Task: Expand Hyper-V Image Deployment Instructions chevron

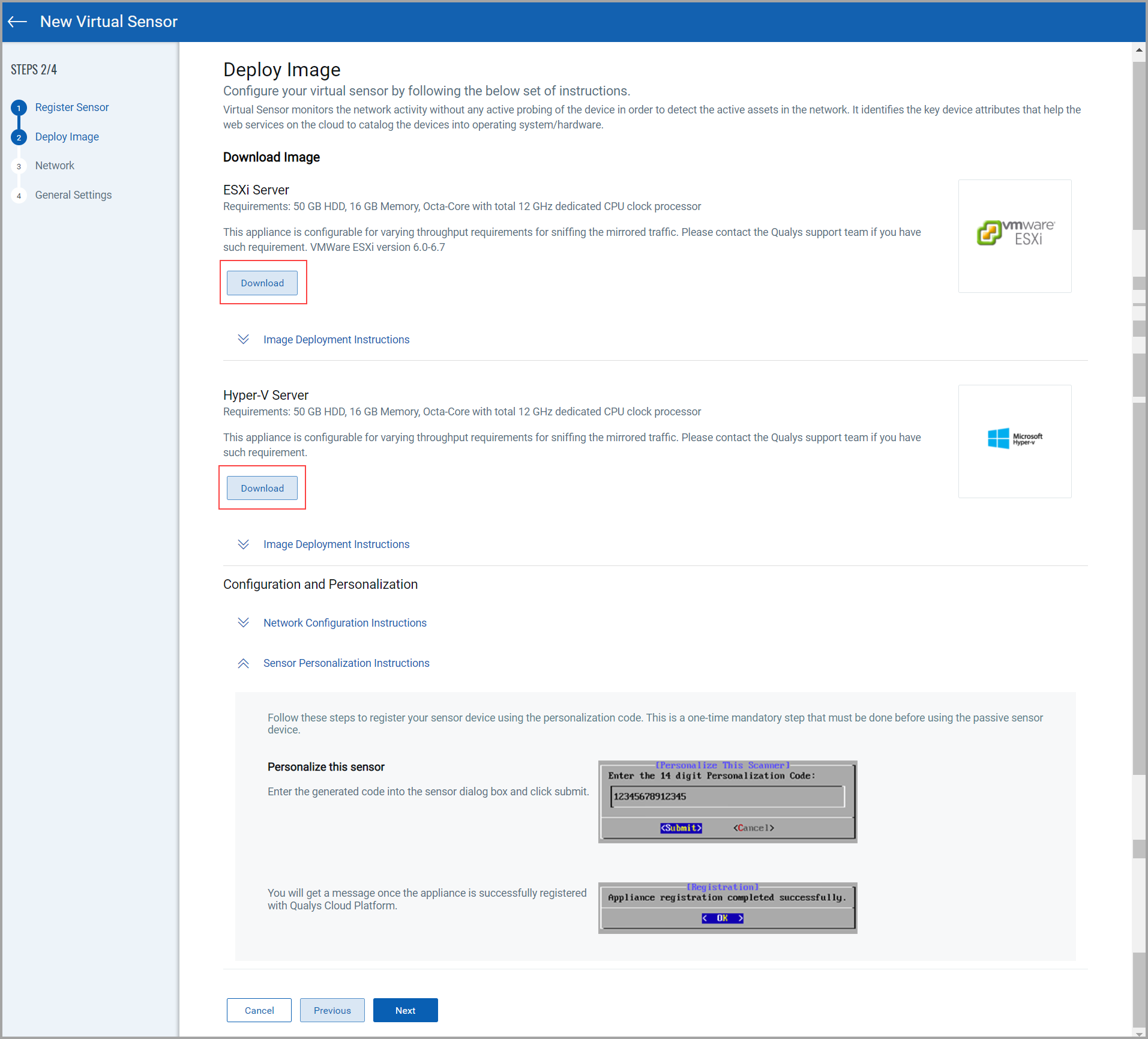Action: (243, 544)
